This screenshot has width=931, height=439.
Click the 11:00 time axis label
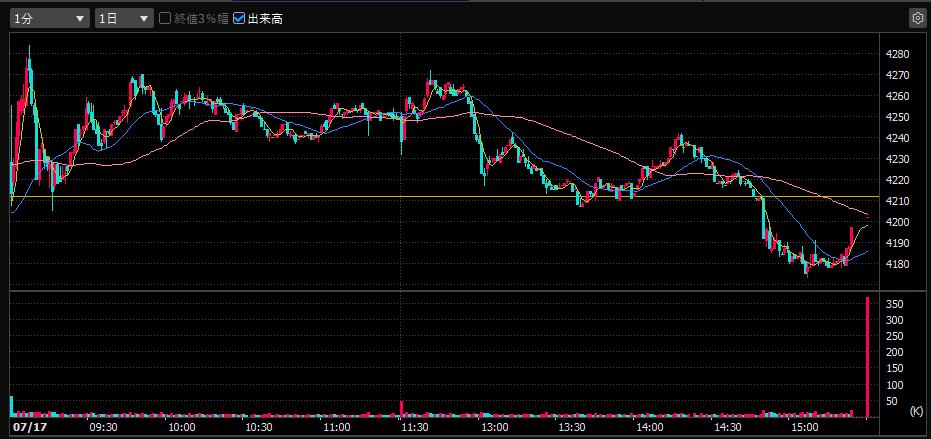pos(337,427)
